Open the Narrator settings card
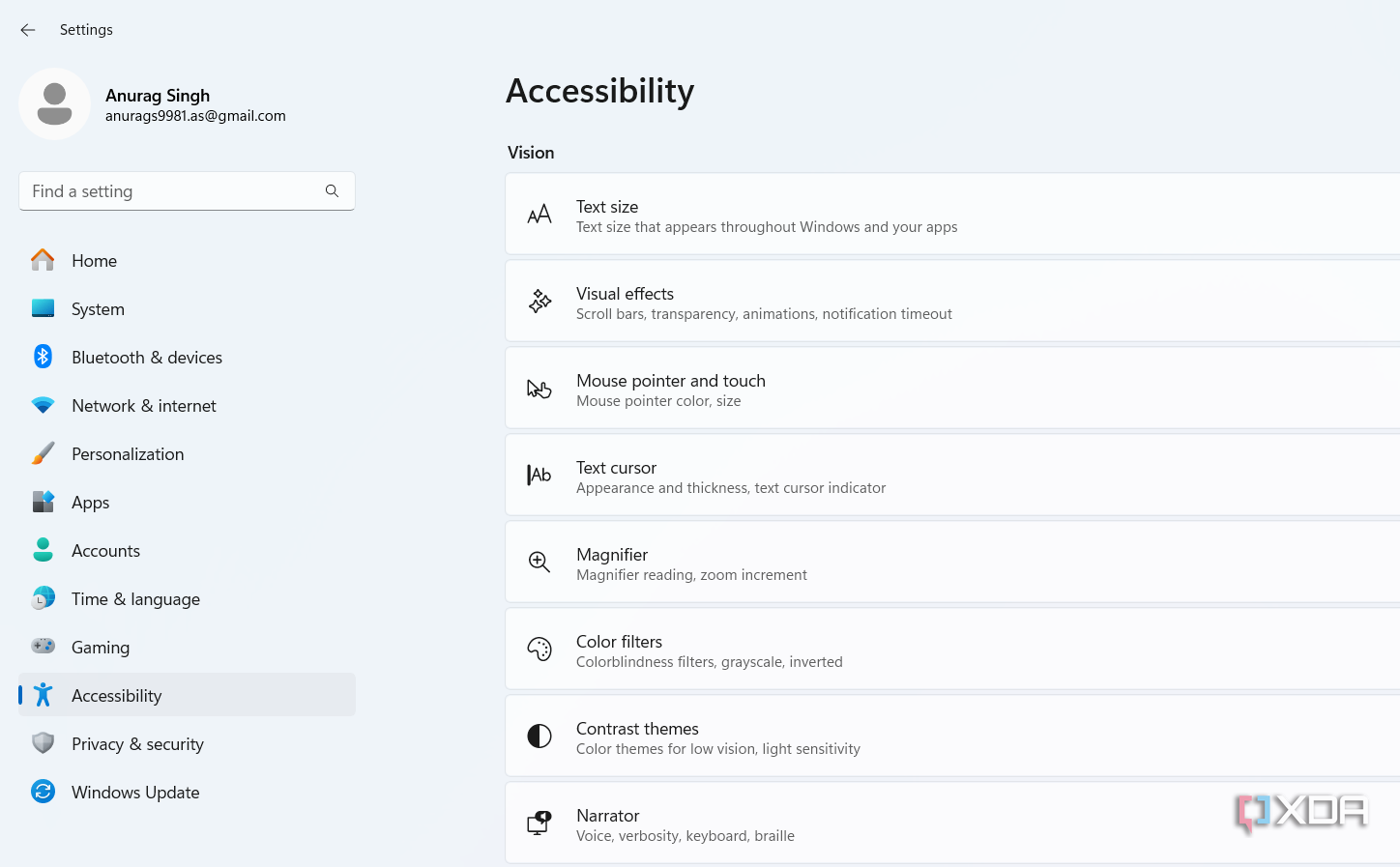The height and width of the screenshot is (867, 1400). [x=952, y=824]
